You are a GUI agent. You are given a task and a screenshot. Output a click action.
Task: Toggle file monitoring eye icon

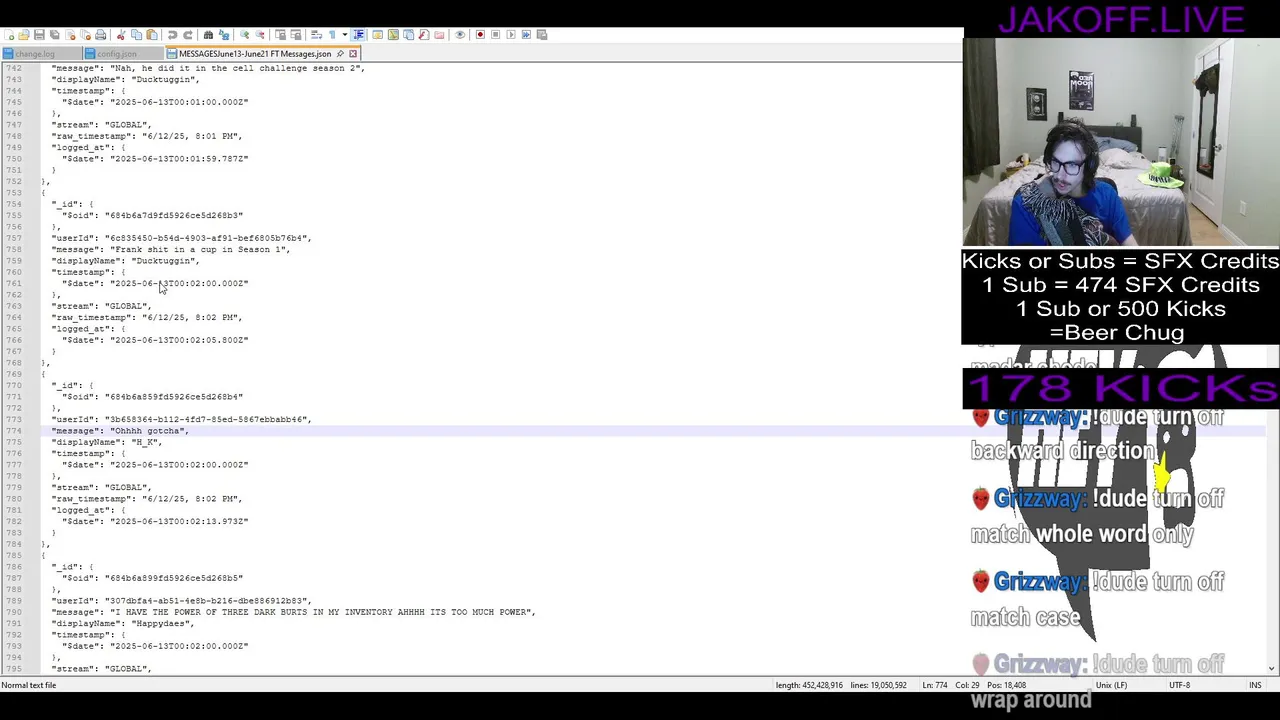point(460,34)
